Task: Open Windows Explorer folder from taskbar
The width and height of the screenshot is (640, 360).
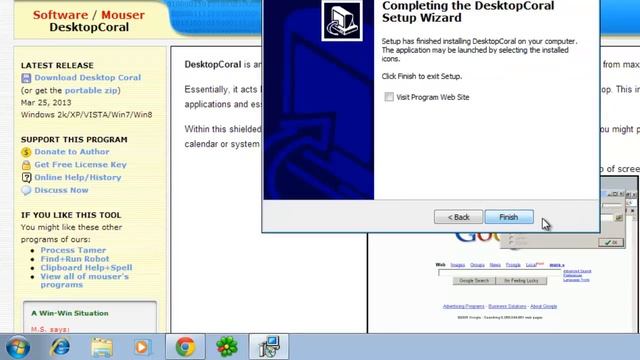Action: [x=102, y=347]
